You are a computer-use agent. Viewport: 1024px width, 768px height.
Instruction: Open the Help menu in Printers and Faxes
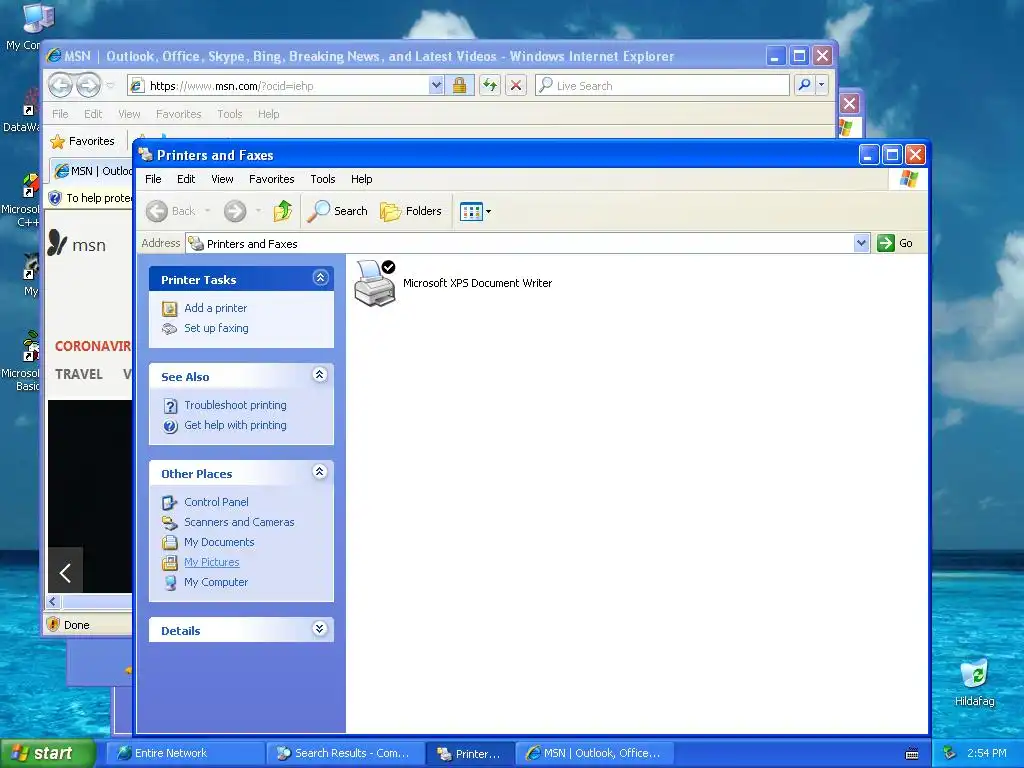pyautogui.click(x=361, y=179)
